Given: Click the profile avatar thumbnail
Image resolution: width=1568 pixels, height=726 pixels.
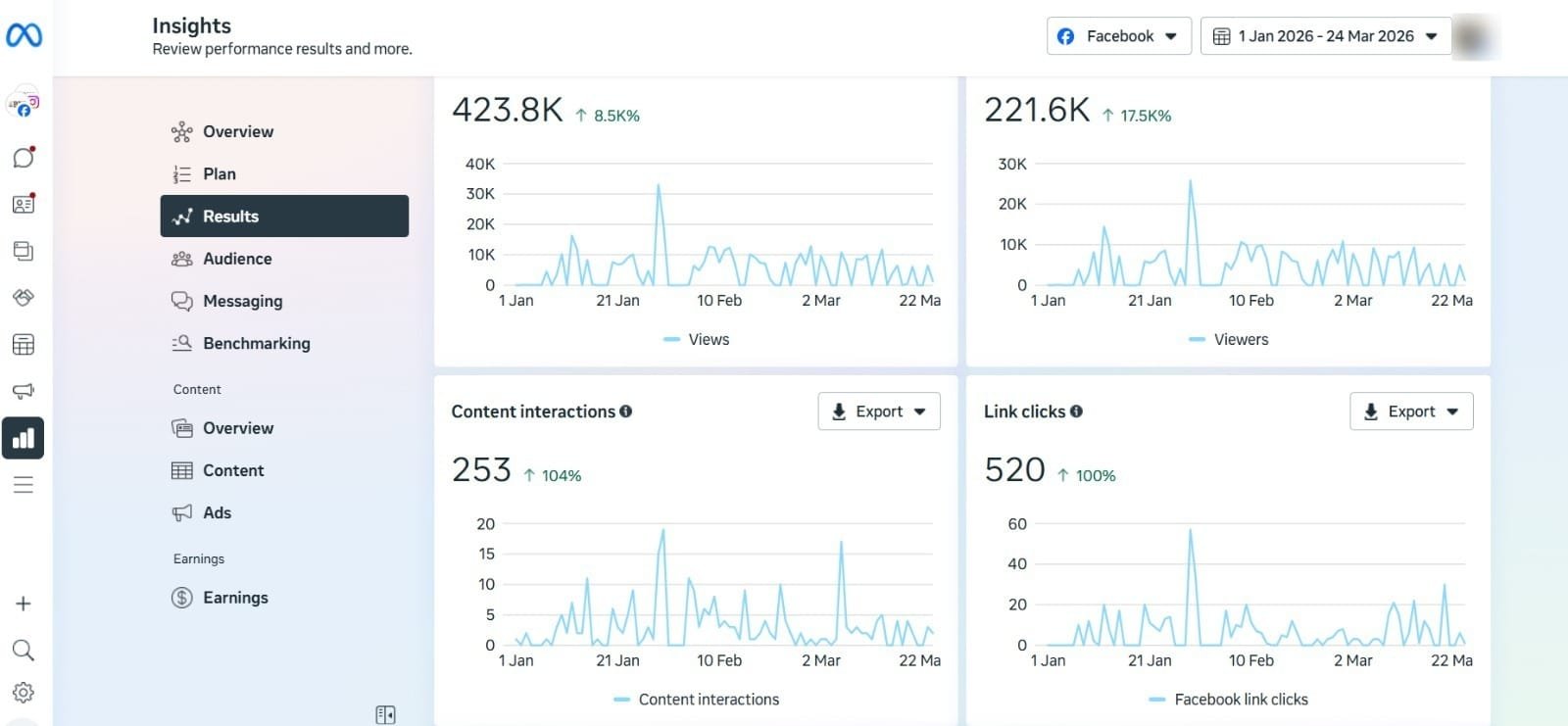Looking at the screenshot, I should [1473, 37].
